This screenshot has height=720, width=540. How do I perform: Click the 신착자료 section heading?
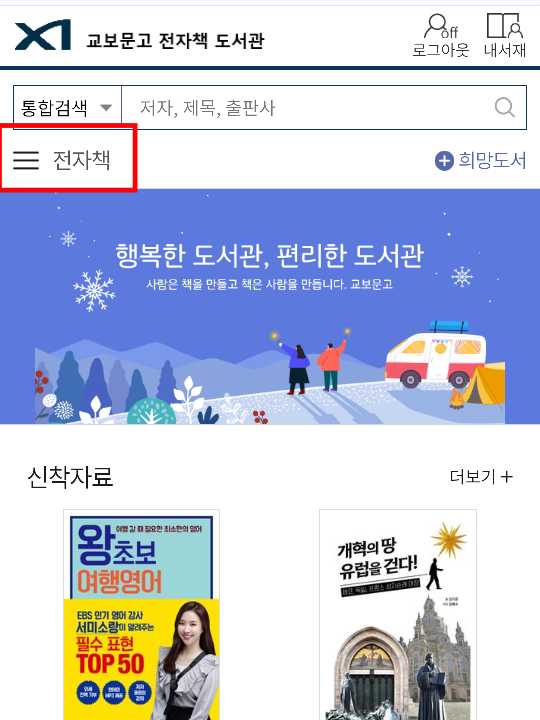70,477
